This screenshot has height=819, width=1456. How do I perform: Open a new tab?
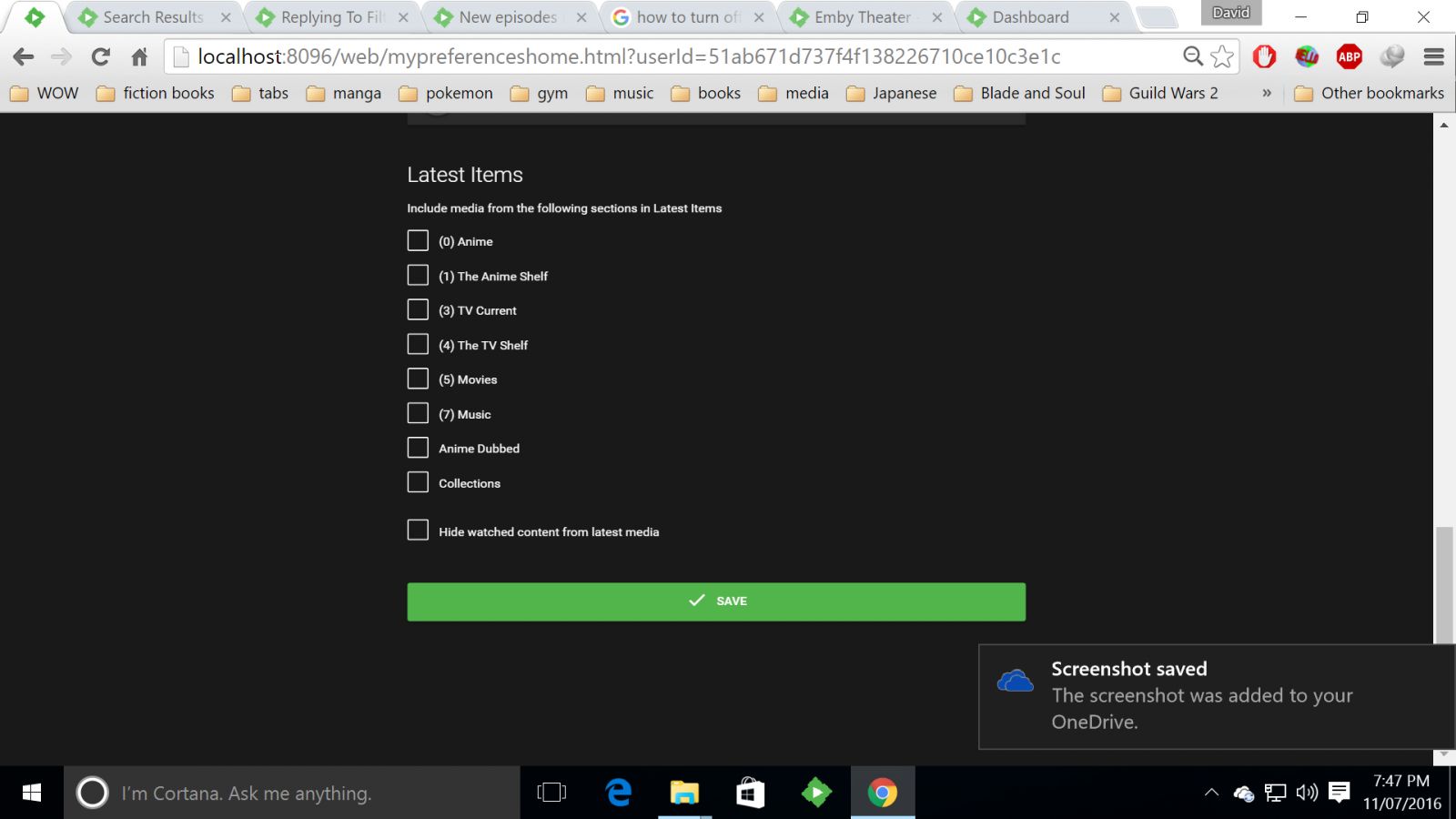tap(1157, 17)
